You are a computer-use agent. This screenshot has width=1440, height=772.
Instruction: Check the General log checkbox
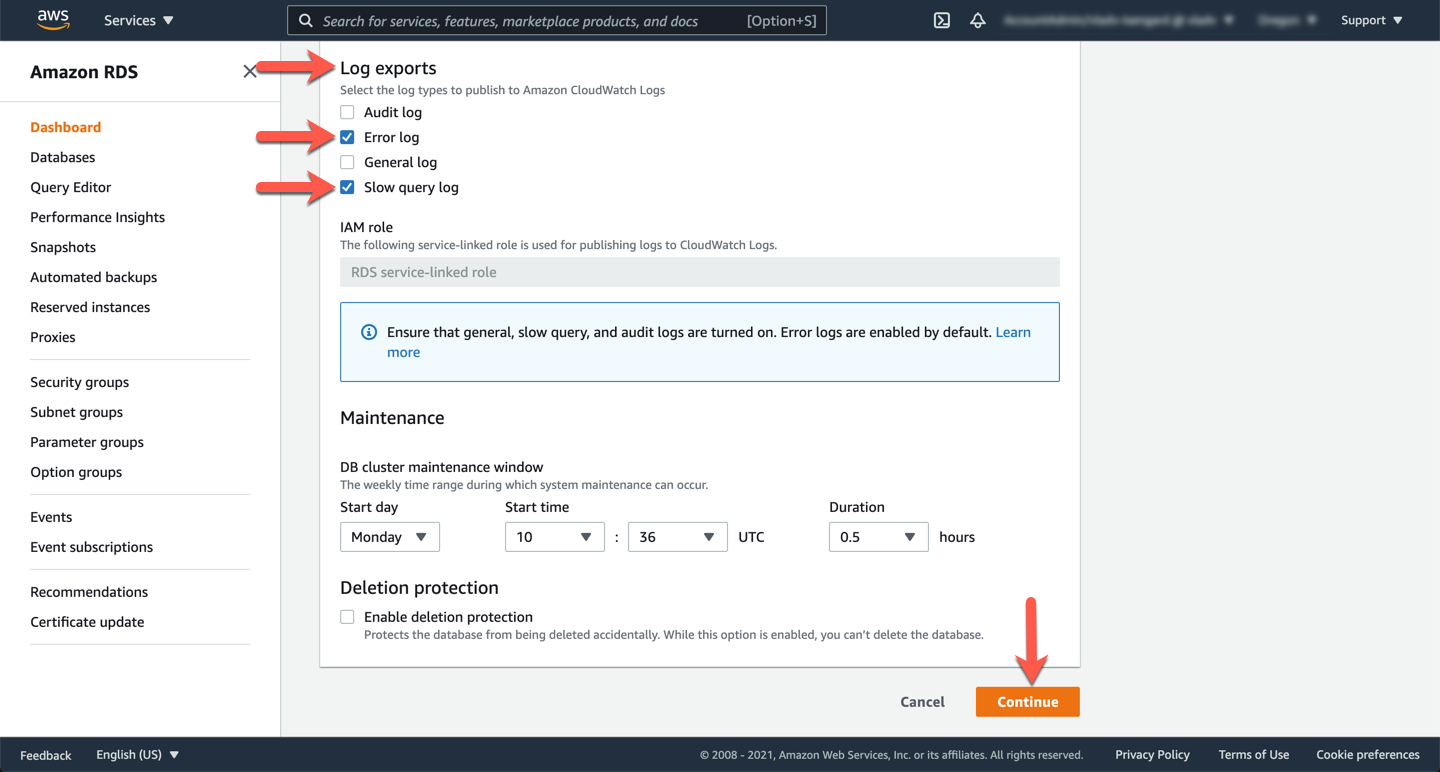(347, 162)
